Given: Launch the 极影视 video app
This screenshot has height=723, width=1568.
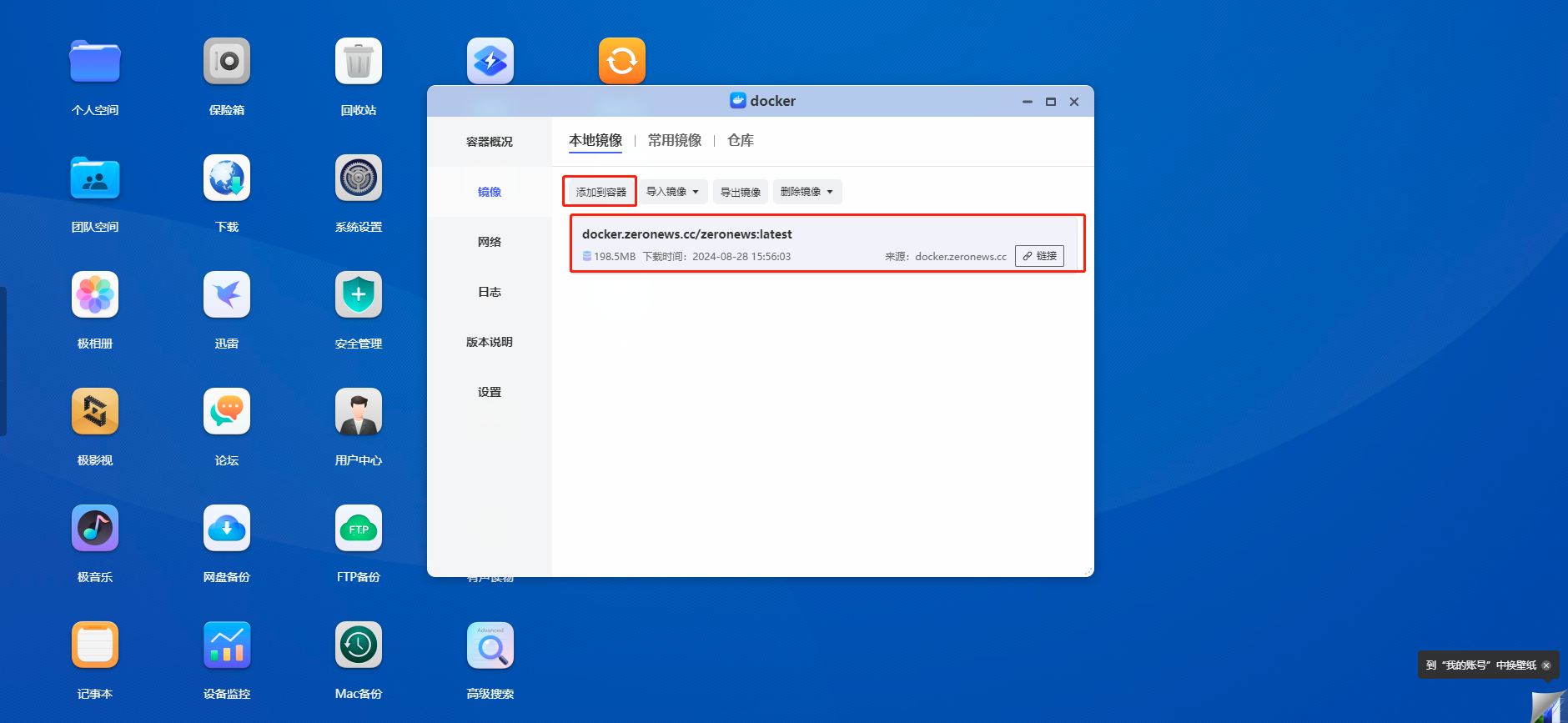Looking at the screenshot, I should [95, 411].
